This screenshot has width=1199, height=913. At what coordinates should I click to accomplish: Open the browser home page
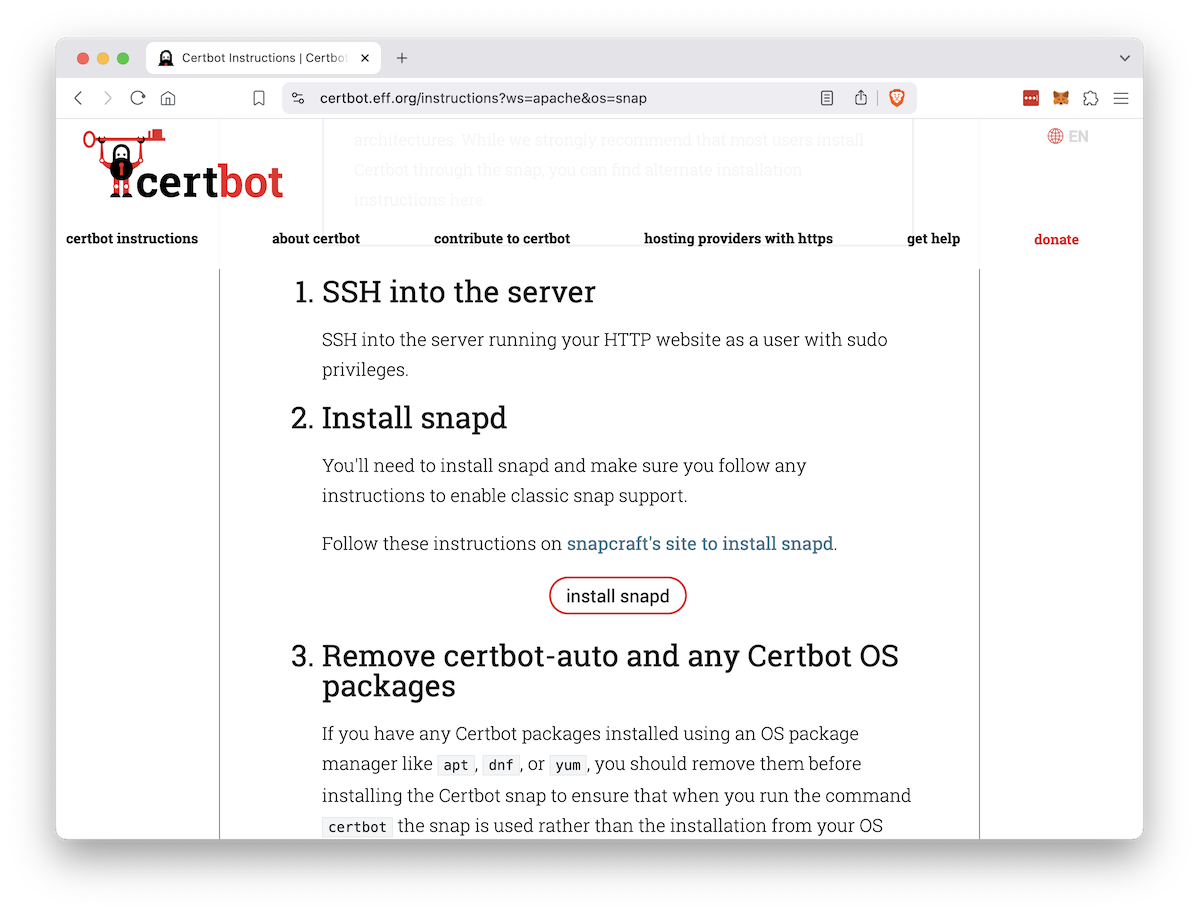click(168, 98)
